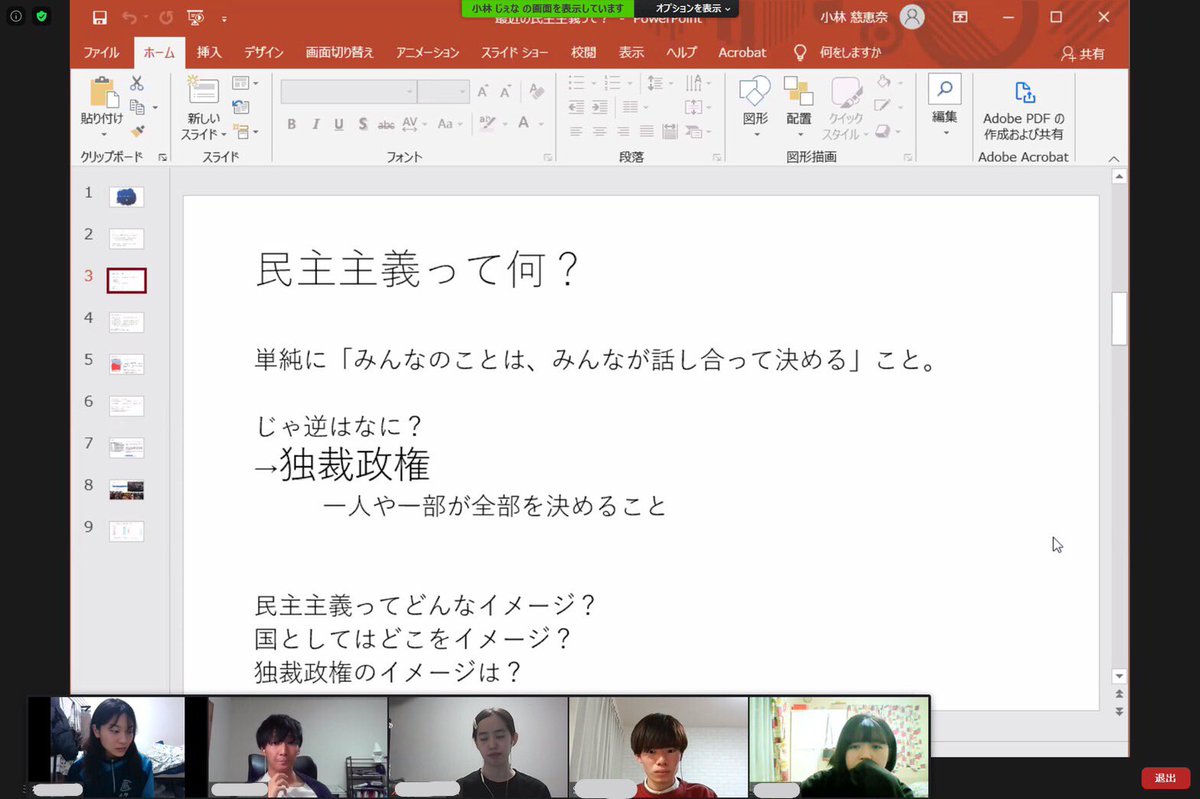Click the Justify paragraph icon

tap(647, 131)
